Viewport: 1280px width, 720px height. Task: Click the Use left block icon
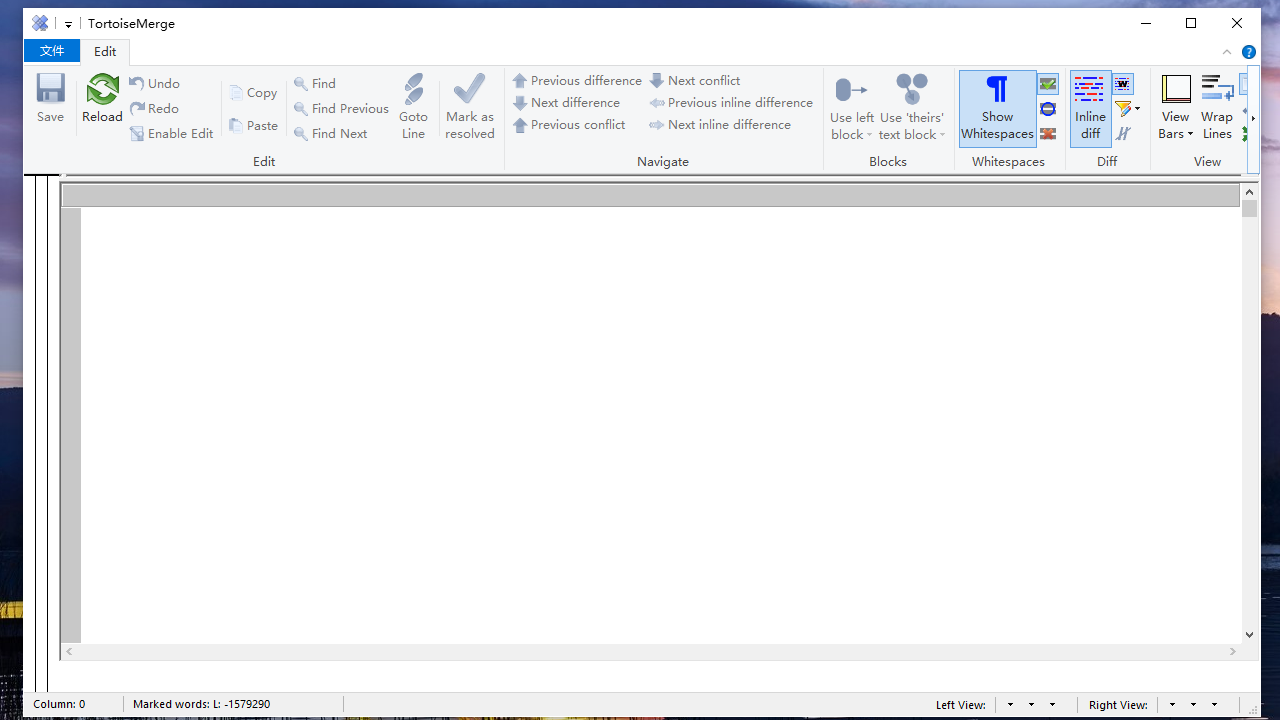[851, 90]
